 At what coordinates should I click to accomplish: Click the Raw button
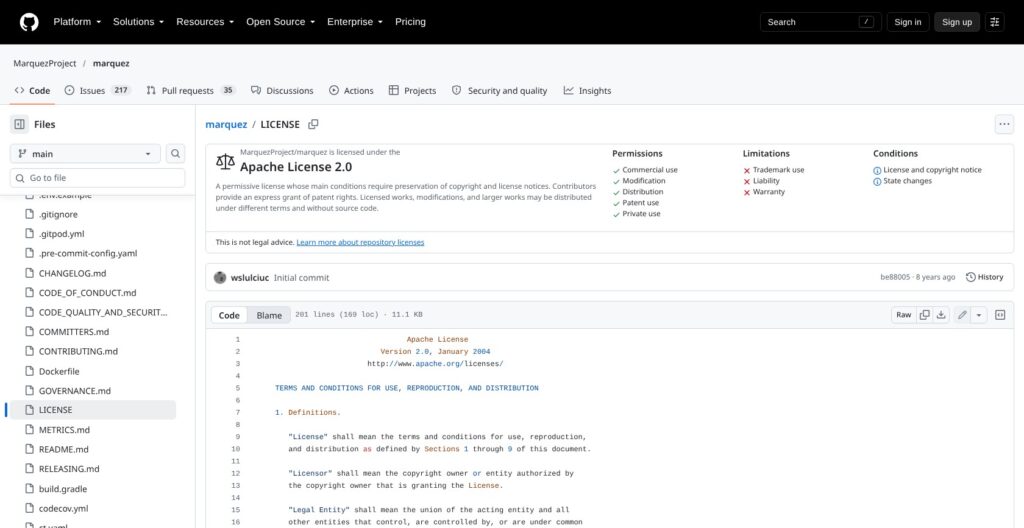tap(903, 315)
